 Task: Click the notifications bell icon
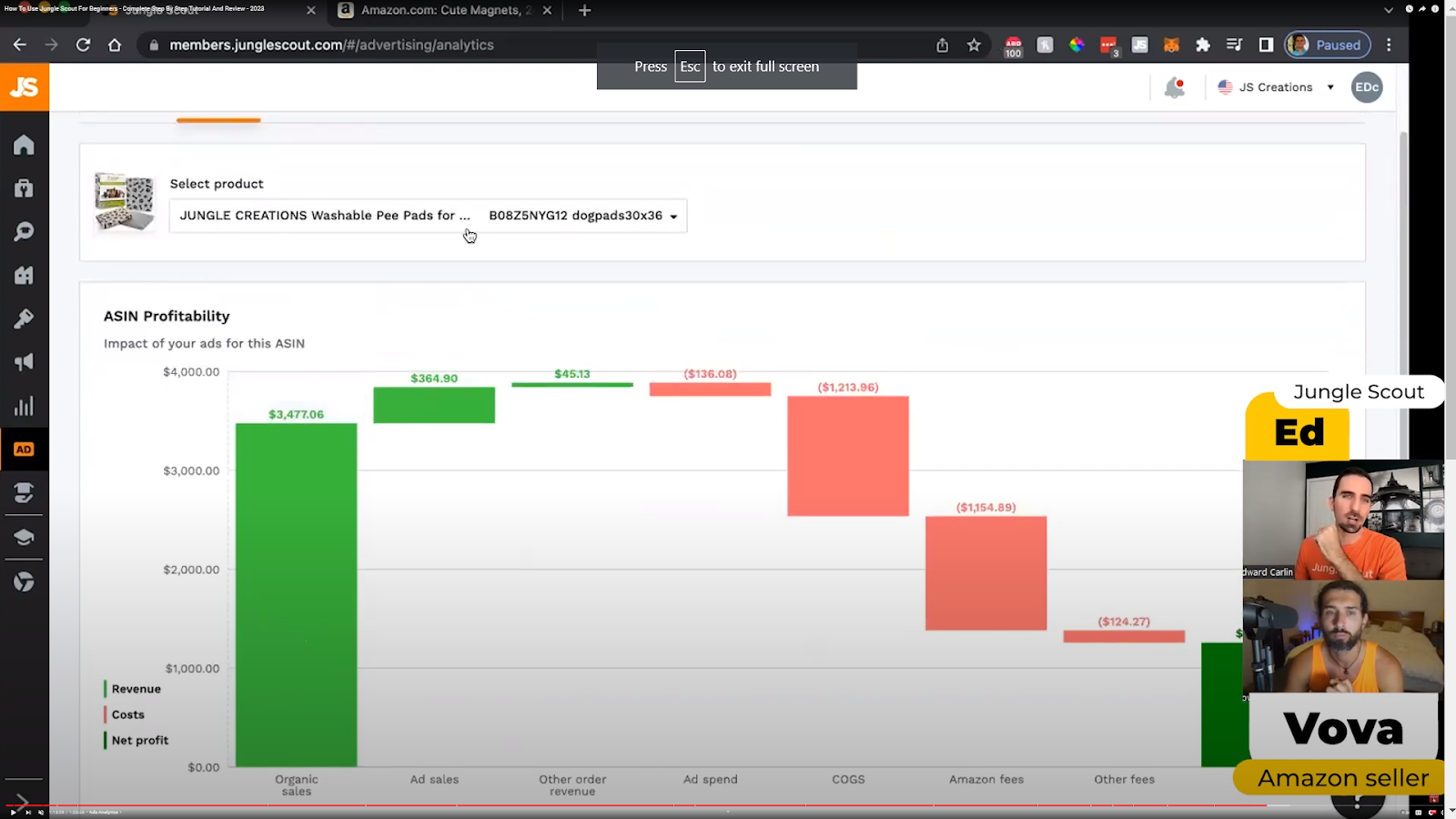click(1175, 87)
